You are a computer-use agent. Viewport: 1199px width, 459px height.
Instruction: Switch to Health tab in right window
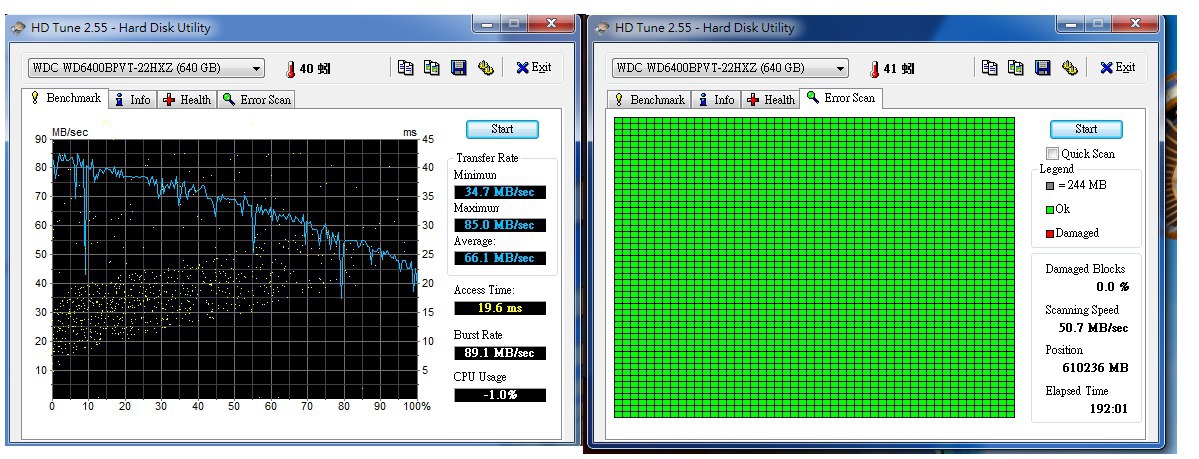click(771, 99)
